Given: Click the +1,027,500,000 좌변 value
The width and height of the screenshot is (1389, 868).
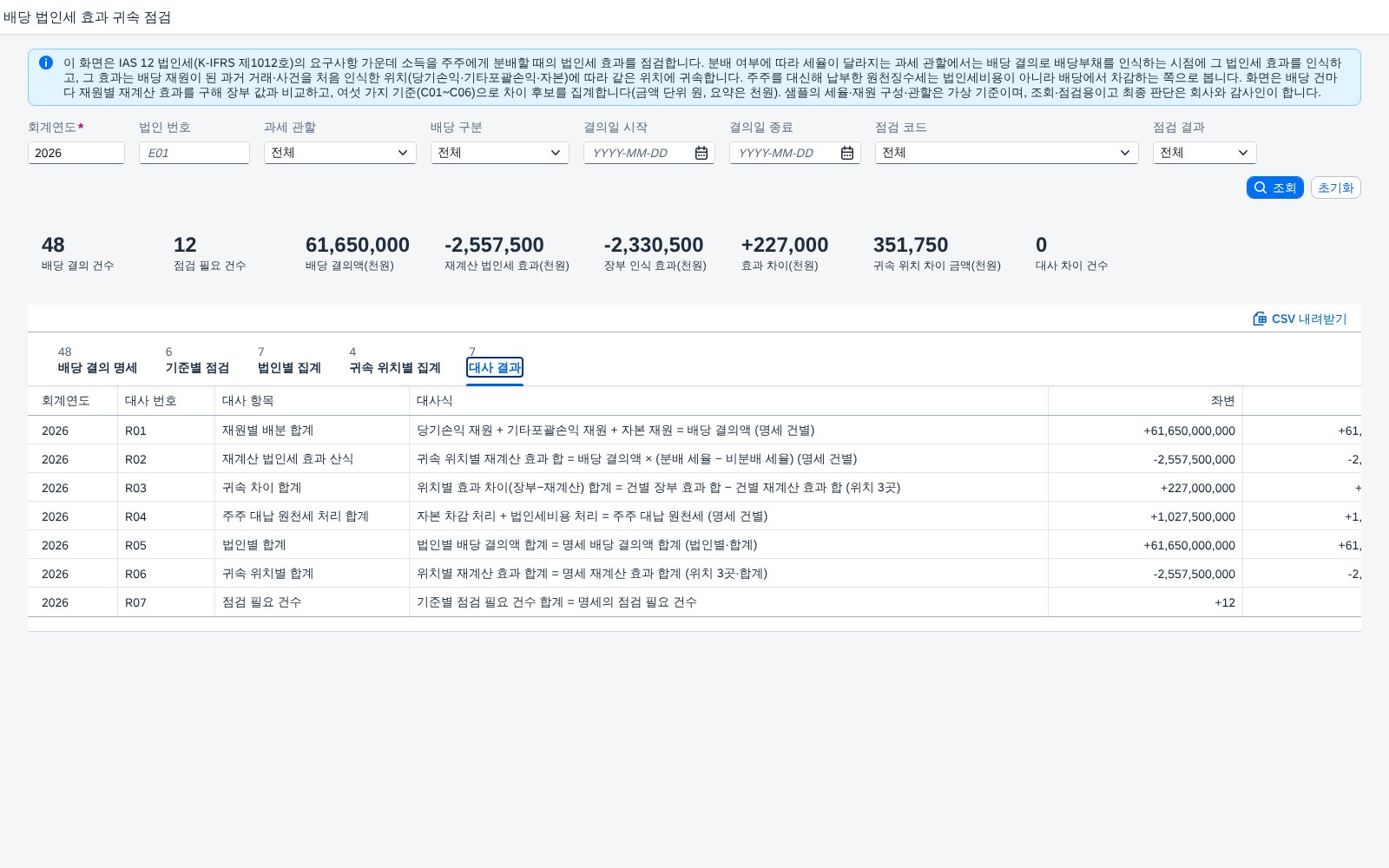Looking at the screenshot, I should coord(1193,516).
